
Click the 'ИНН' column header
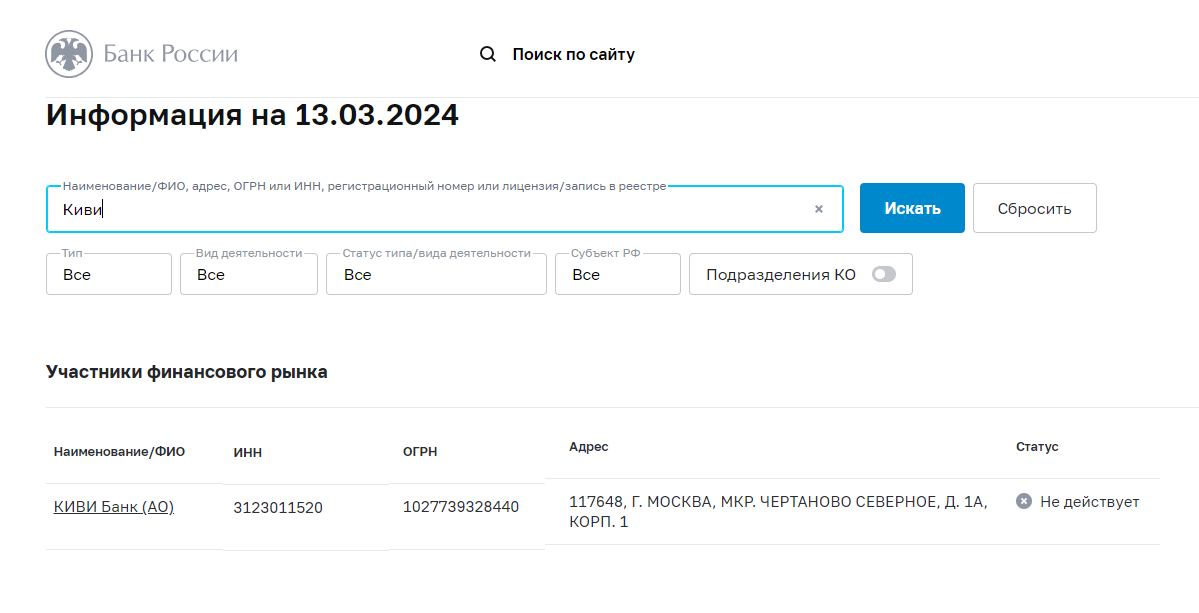coord(247,452)
